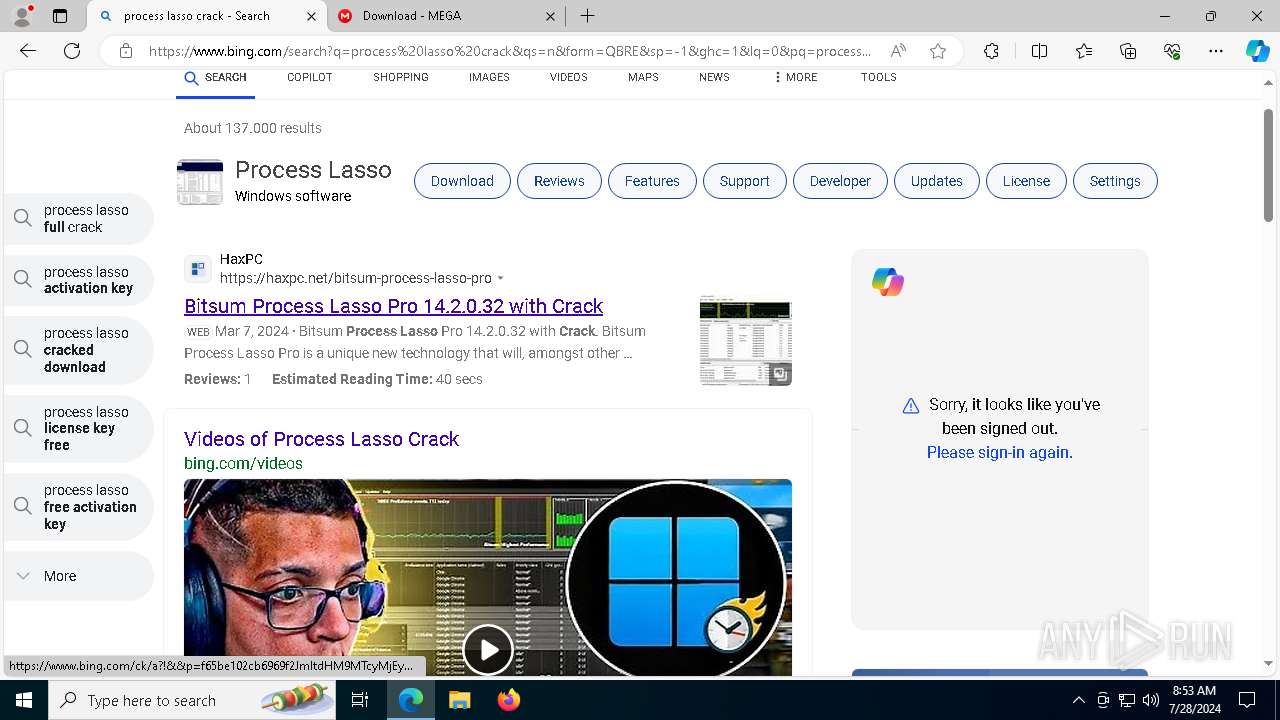
Task: Close the process lasso crack tab
Action: tap(311, 16)
